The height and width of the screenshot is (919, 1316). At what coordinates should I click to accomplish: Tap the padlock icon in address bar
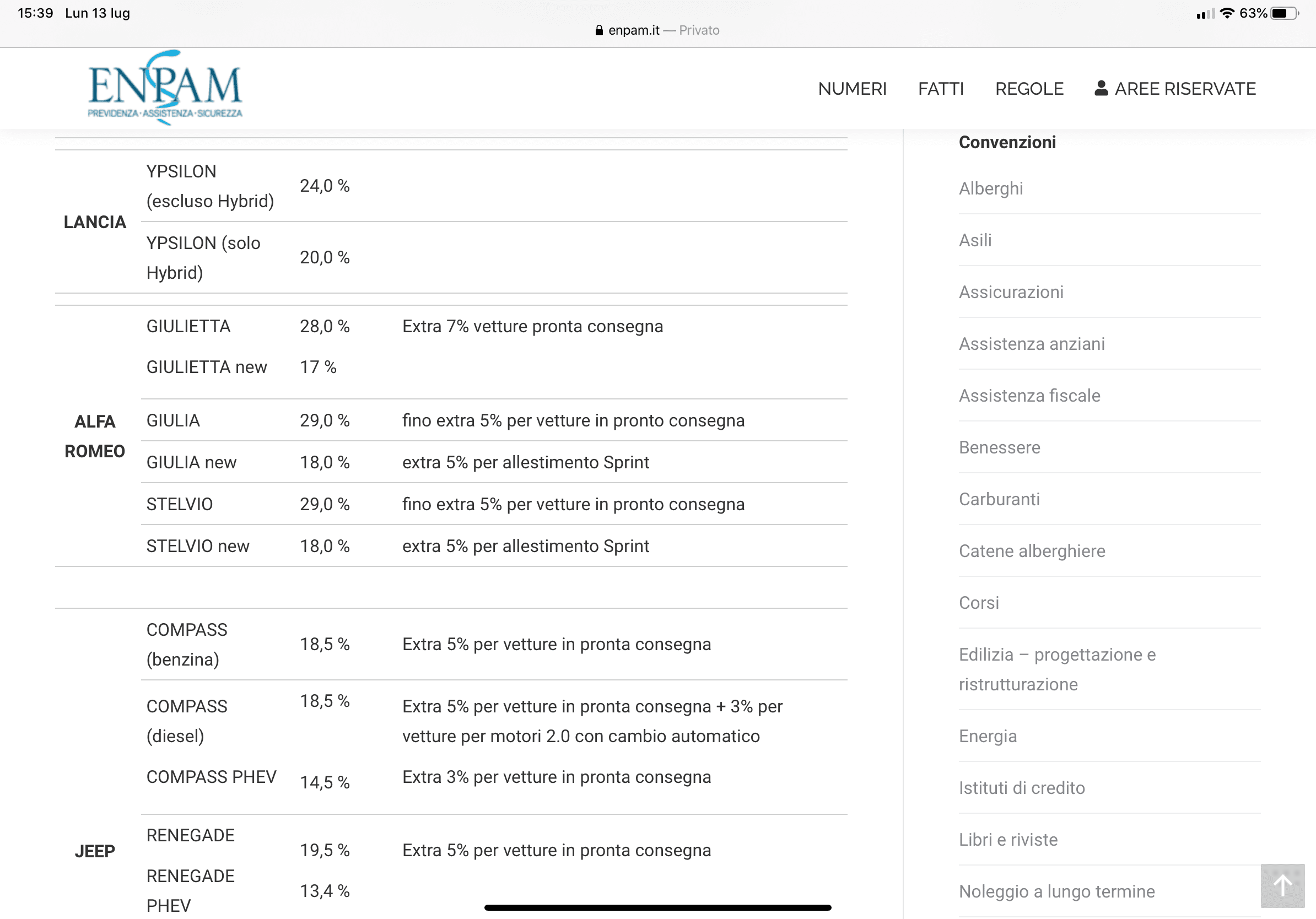[x=599, y=30]
